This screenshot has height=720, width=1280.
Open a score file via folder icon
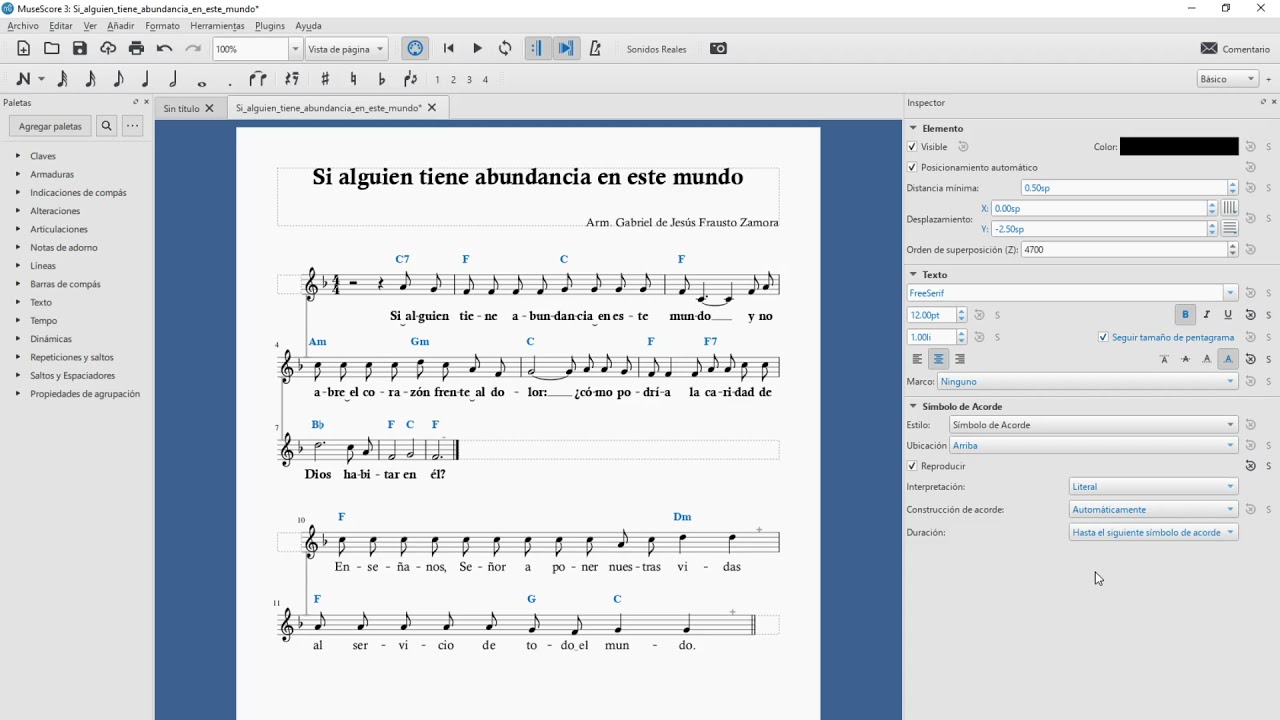(x=52, y=48)
